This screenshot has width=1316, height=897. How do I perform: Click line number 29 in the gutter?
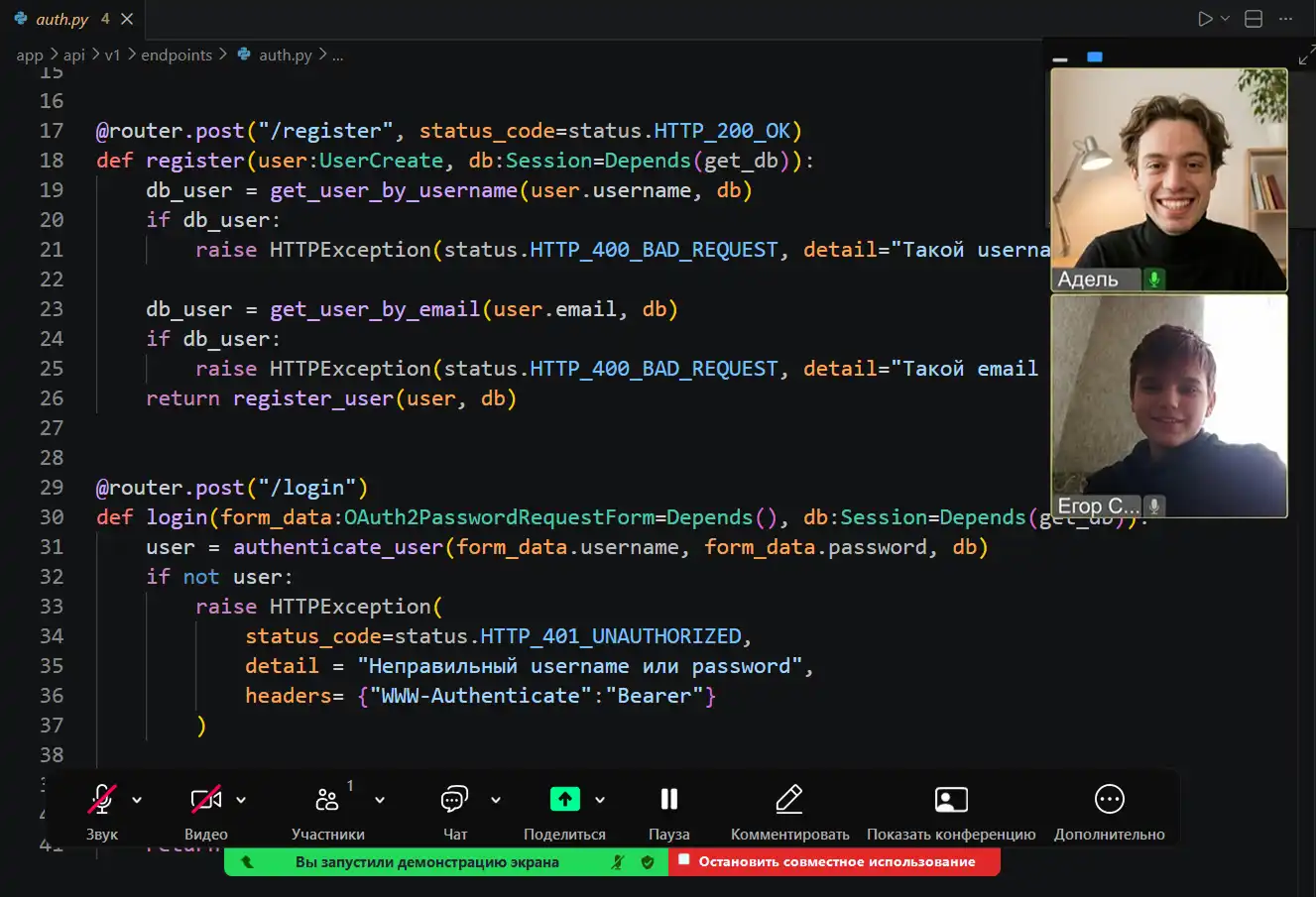52,488
